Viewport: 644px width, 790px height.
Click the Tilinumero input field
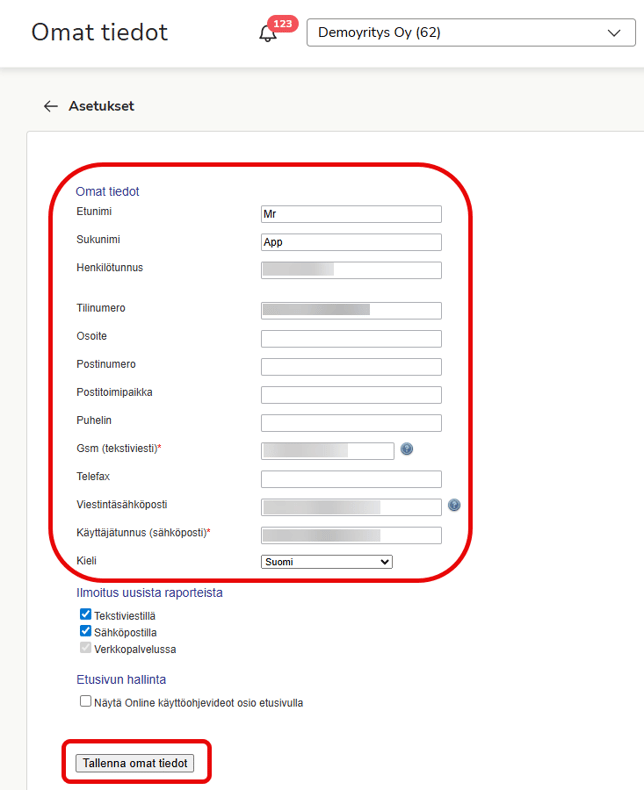pos(350,310)
